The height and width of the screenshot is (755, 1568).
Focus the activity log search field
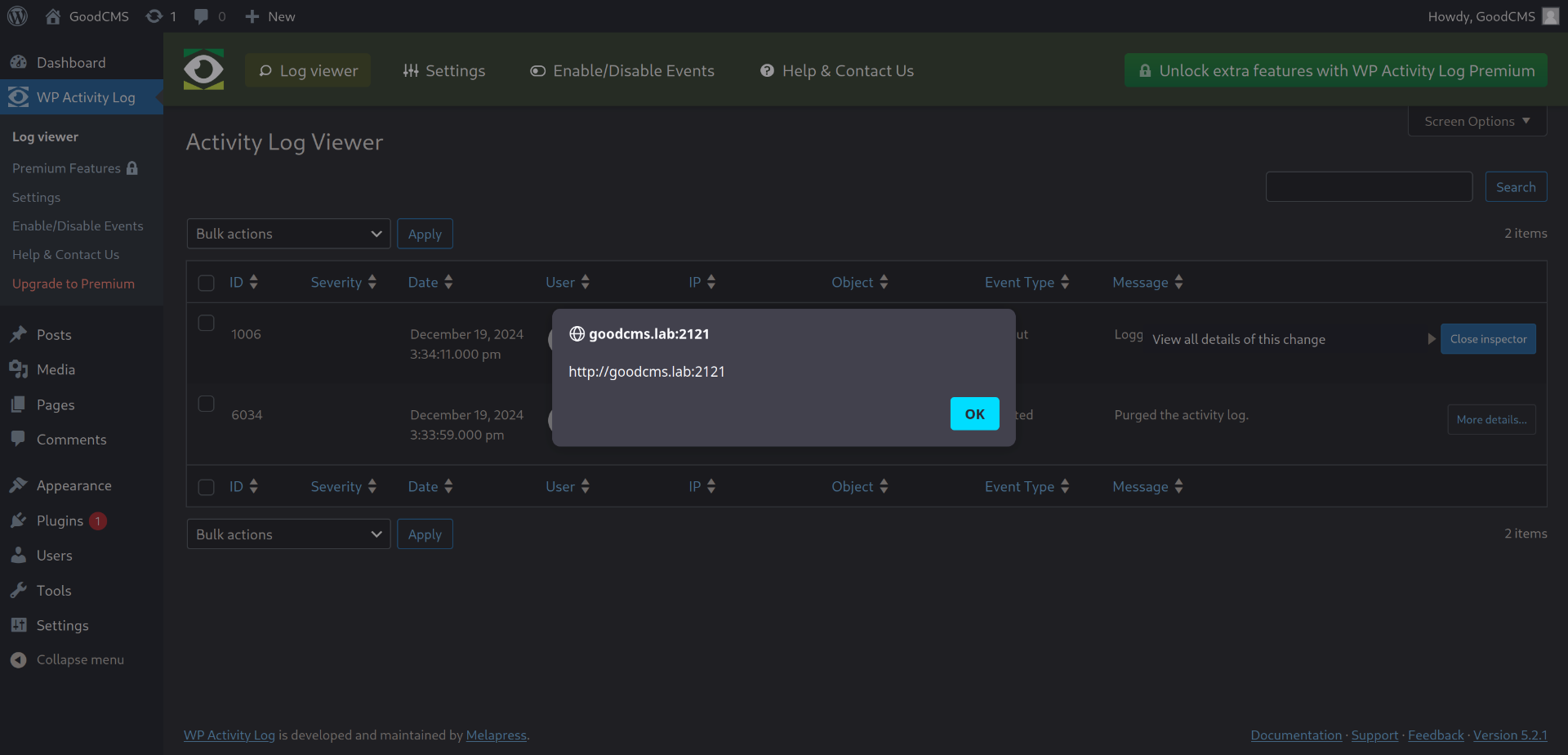click(1369, 186)
